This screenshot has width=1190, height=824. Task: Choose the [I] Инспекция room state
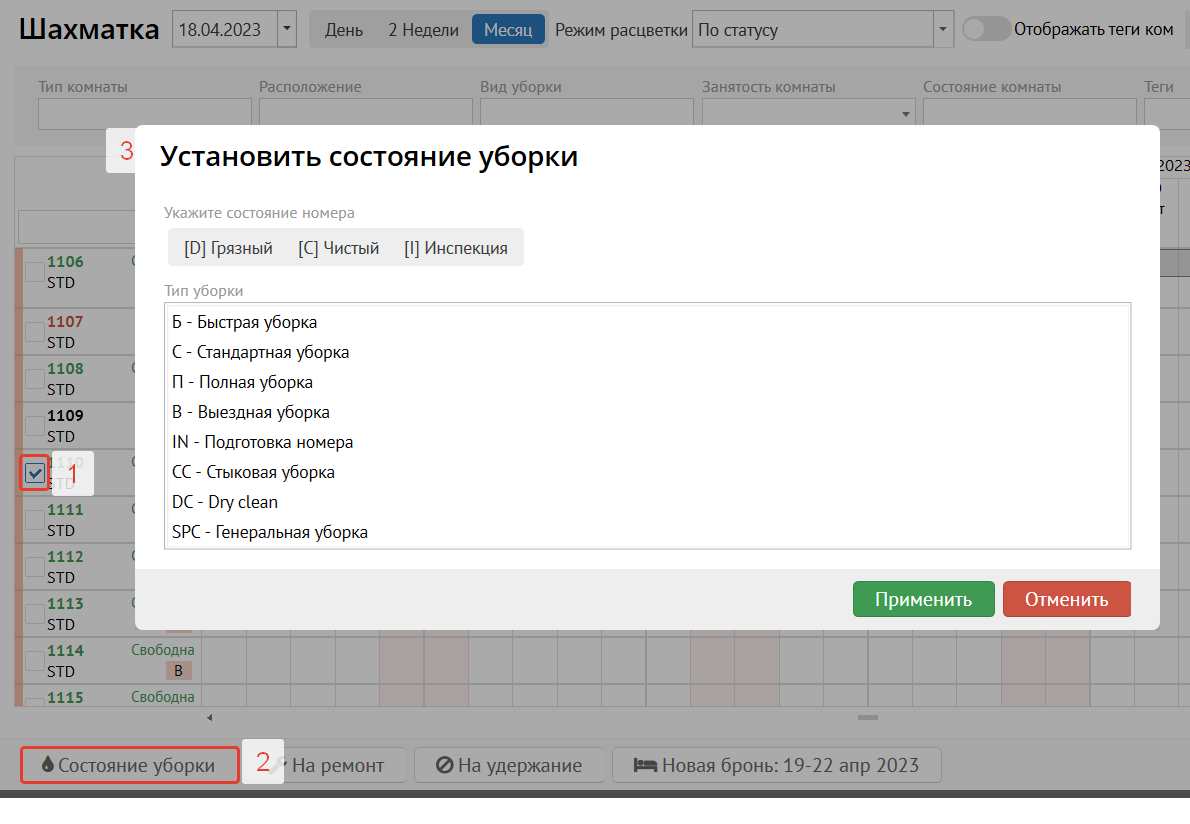(456, 248)
